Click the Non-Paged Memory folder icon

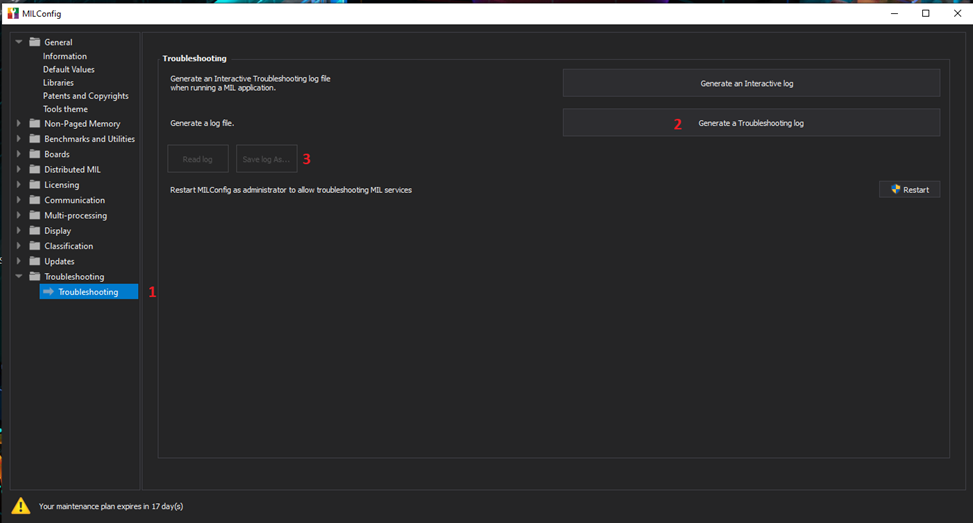(35, 123)
